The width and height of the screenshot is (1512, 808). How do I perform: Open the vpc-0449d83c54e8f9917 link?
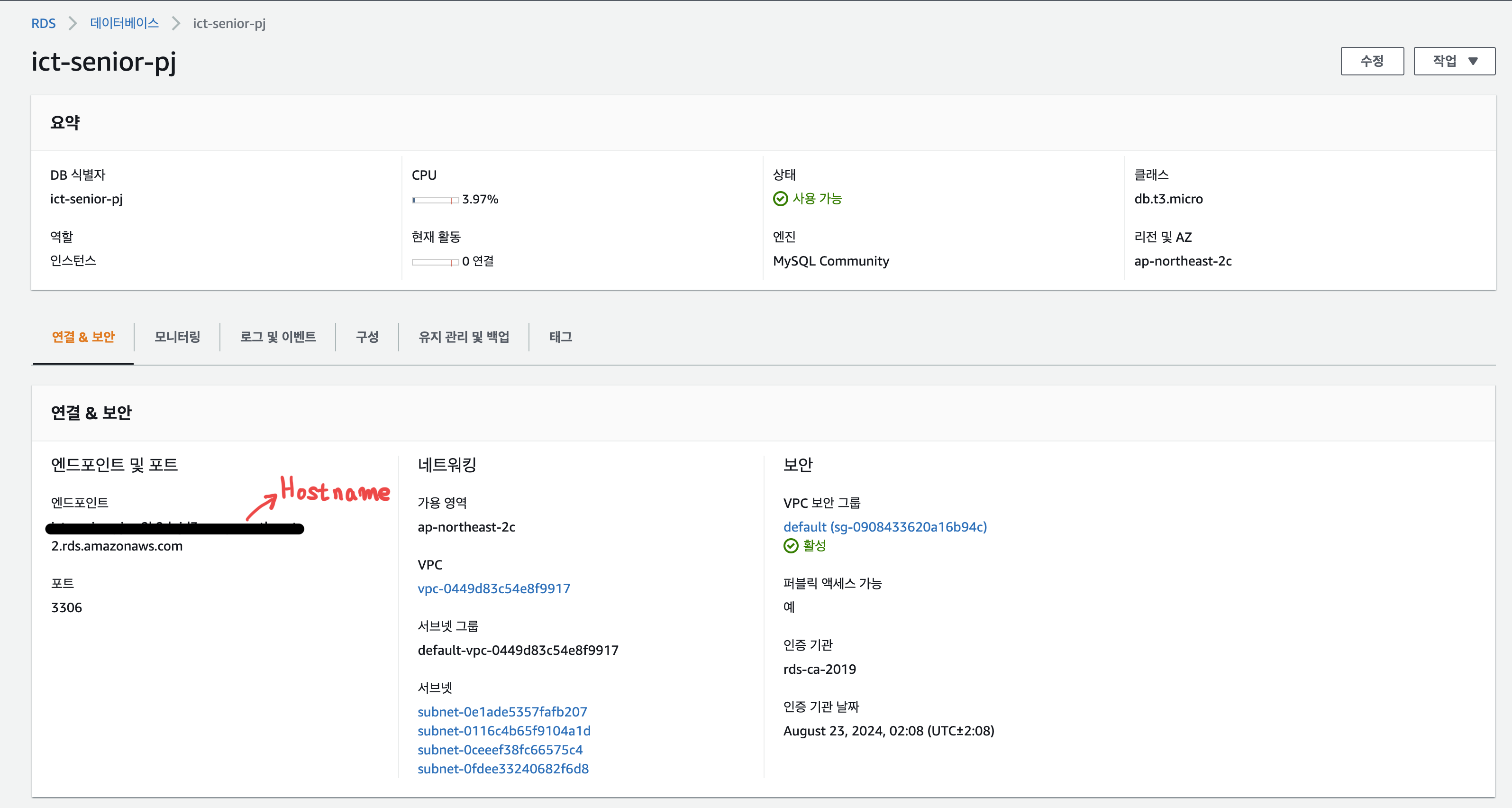(493, 588)
